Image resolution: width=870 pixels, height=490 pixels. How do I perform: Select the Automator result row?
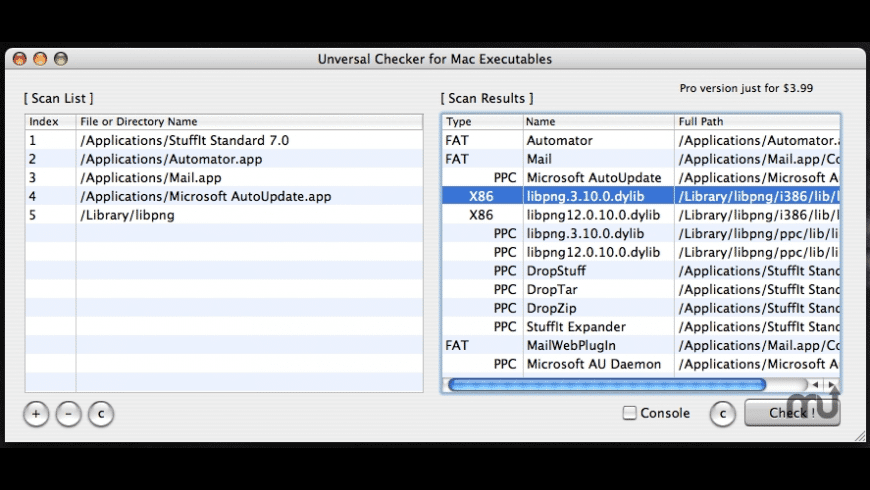[641, 140]
